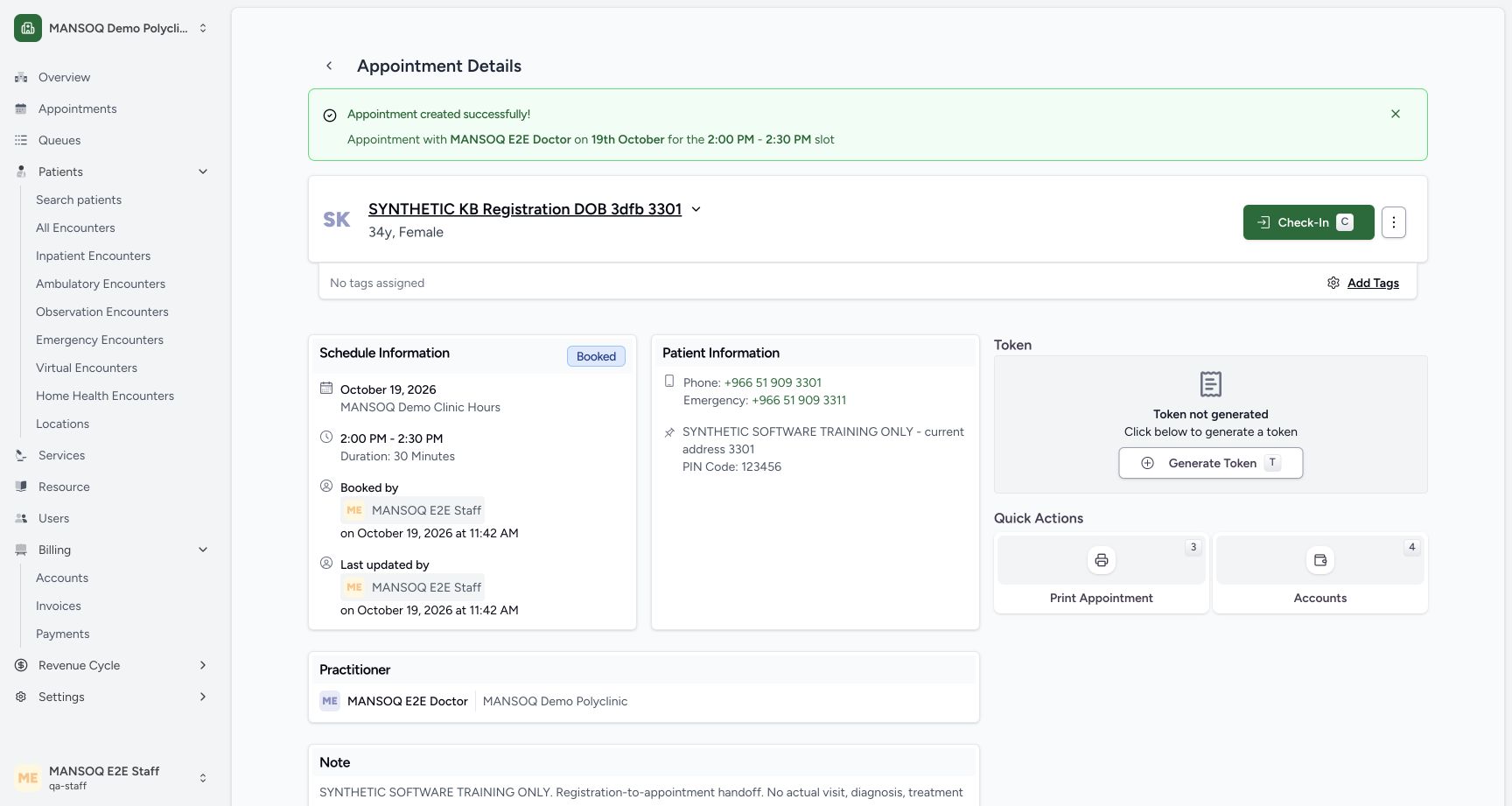
Task: Click the Add Tags link
Action: [1373, 283]
